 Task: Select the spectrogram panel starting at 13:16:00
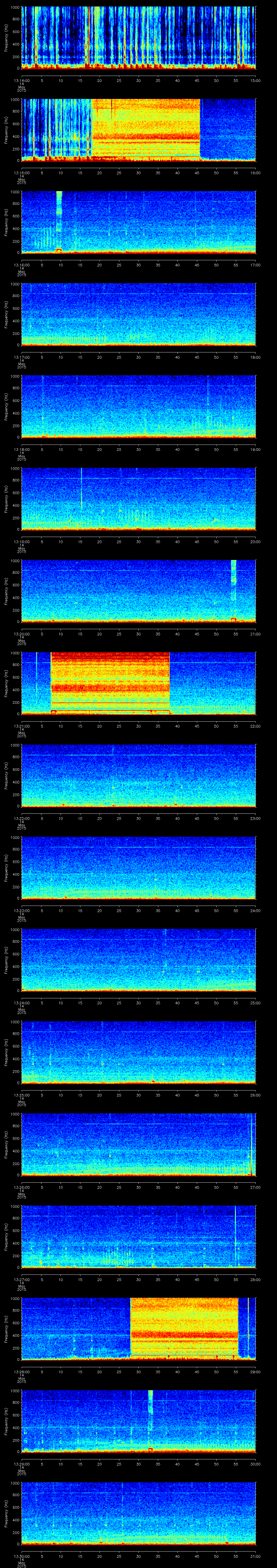(139, 222)
